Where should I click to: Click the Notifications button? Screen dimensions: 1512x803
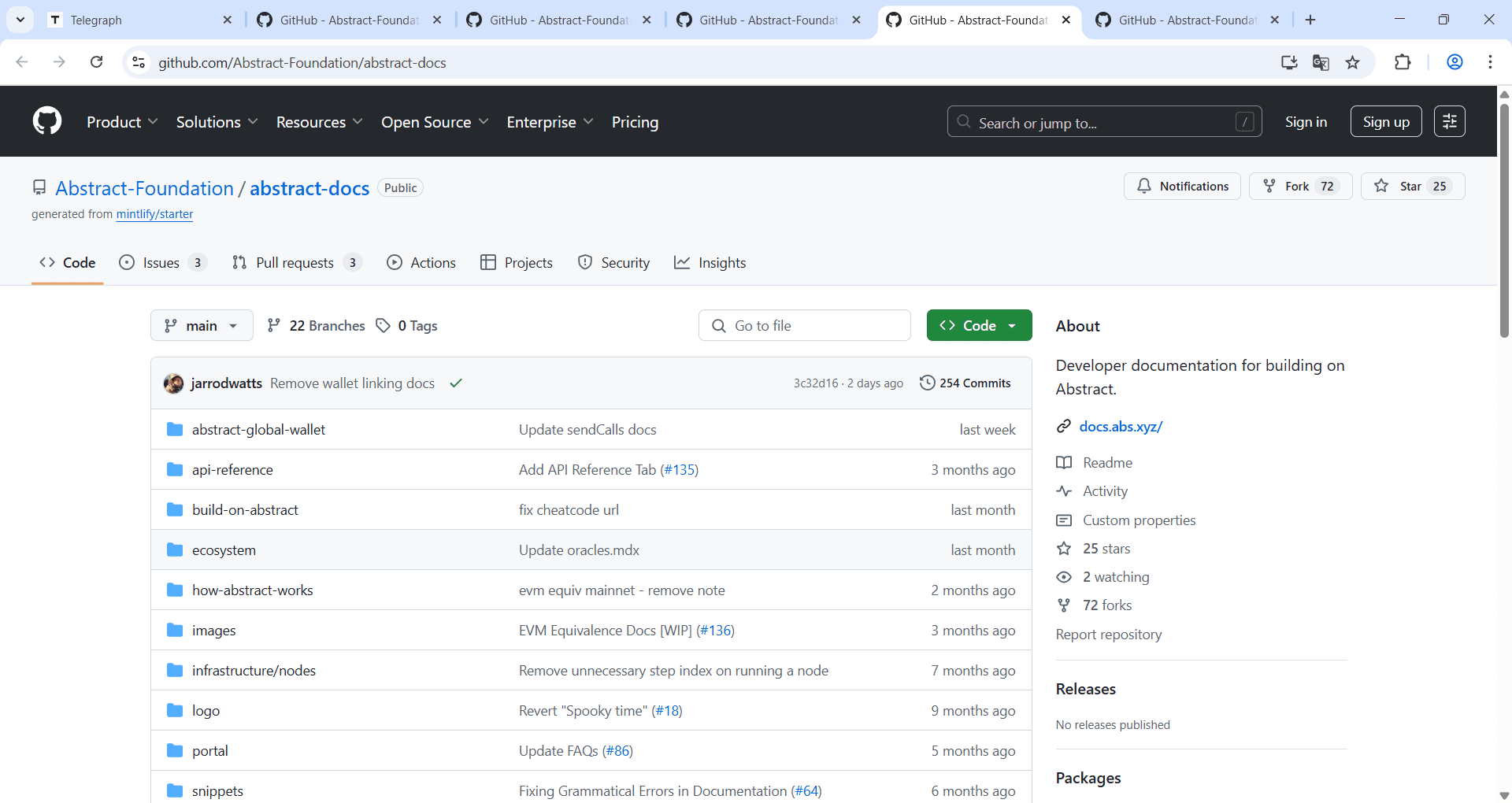click(1182, 186)
